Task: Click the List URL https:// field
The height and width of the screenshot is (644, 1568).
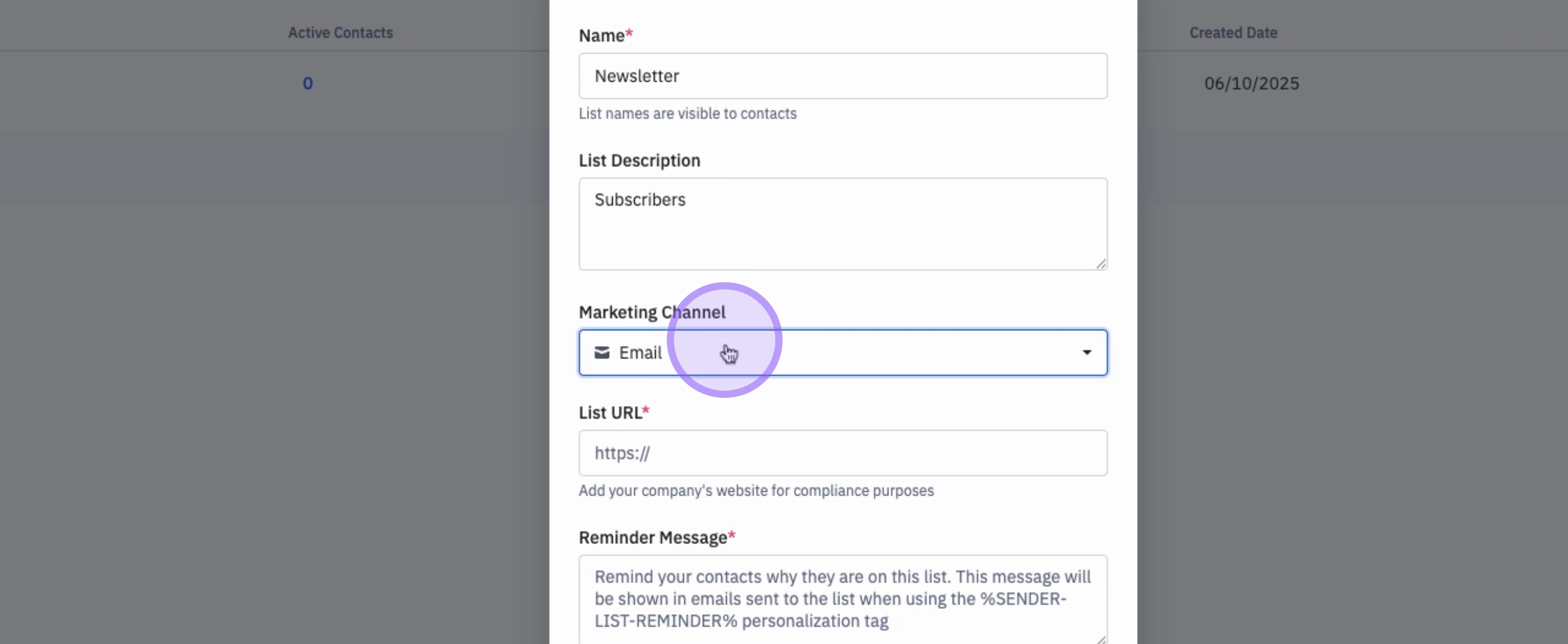Action: (x=842, y=453)
